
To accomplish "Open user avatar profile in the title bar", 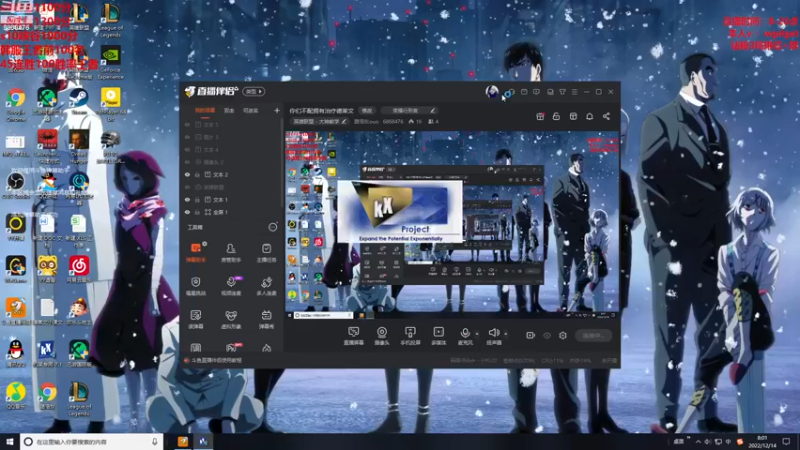I will point(492,91).
